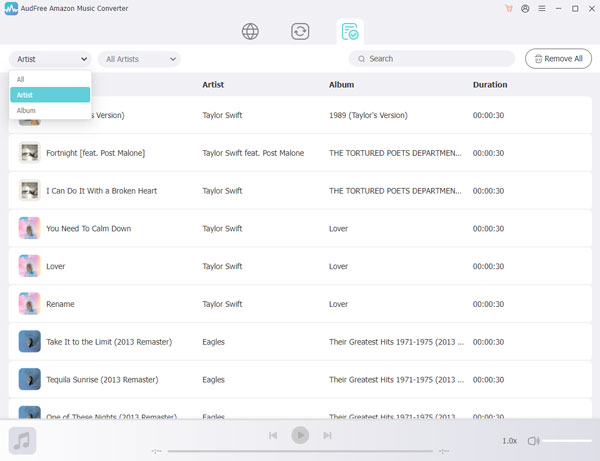
Task: Choose Album in the filter list
Action: tap(50, 111)
